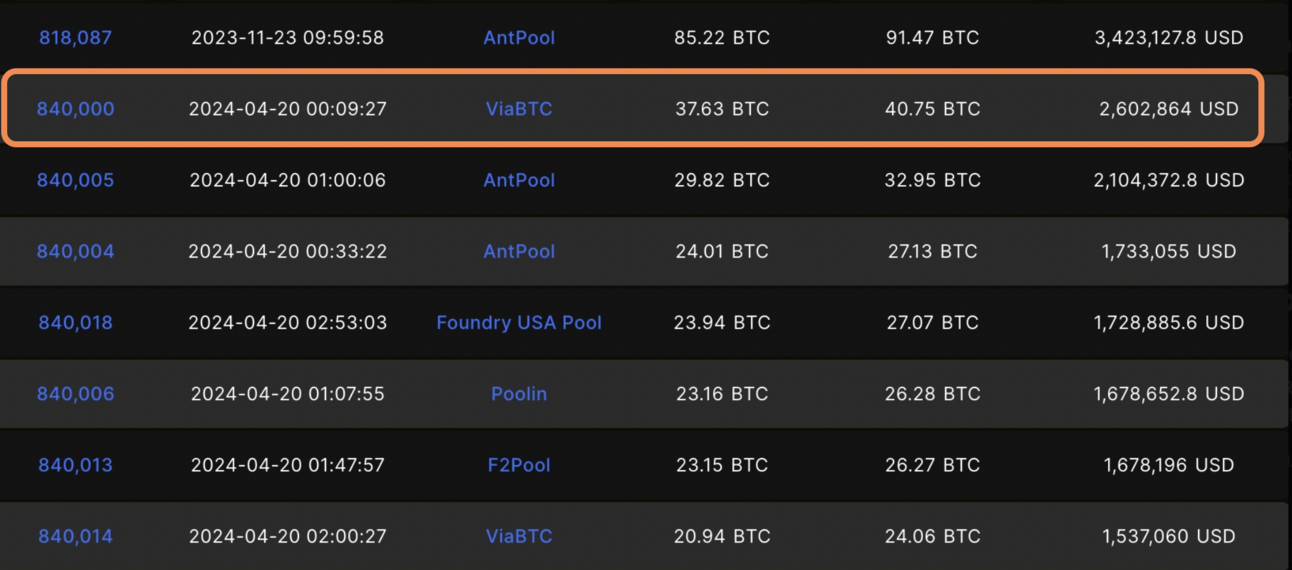Open block 818,087 link
The width and height of the screenshot is (1292, 570).
coord(75,38)
